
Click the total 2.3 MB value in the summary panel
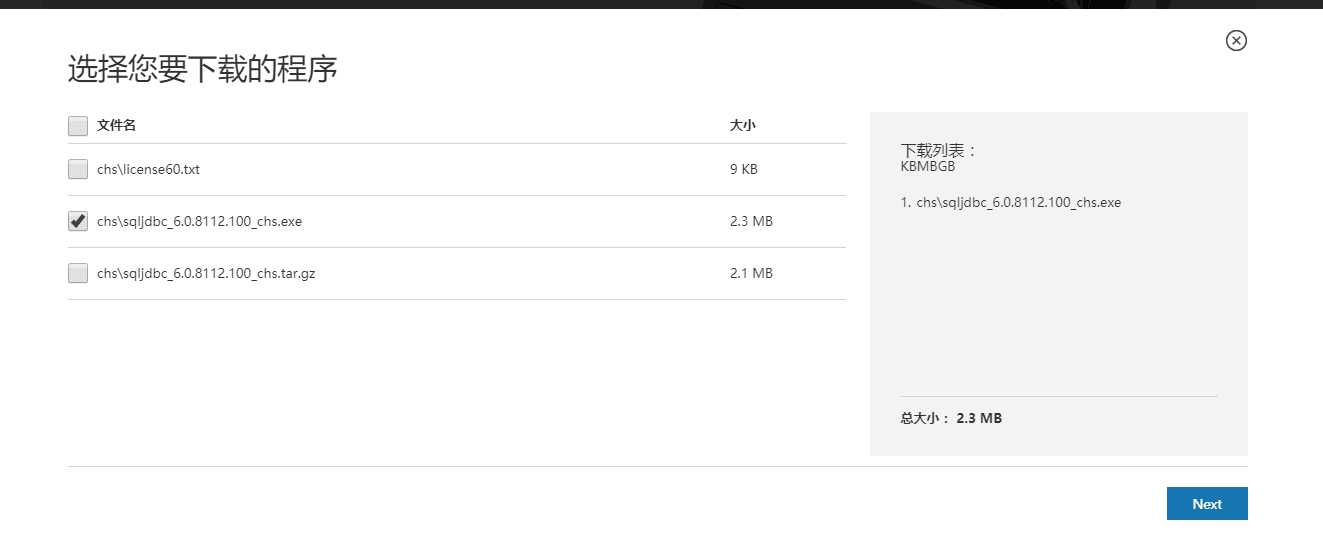click(979, 419)
